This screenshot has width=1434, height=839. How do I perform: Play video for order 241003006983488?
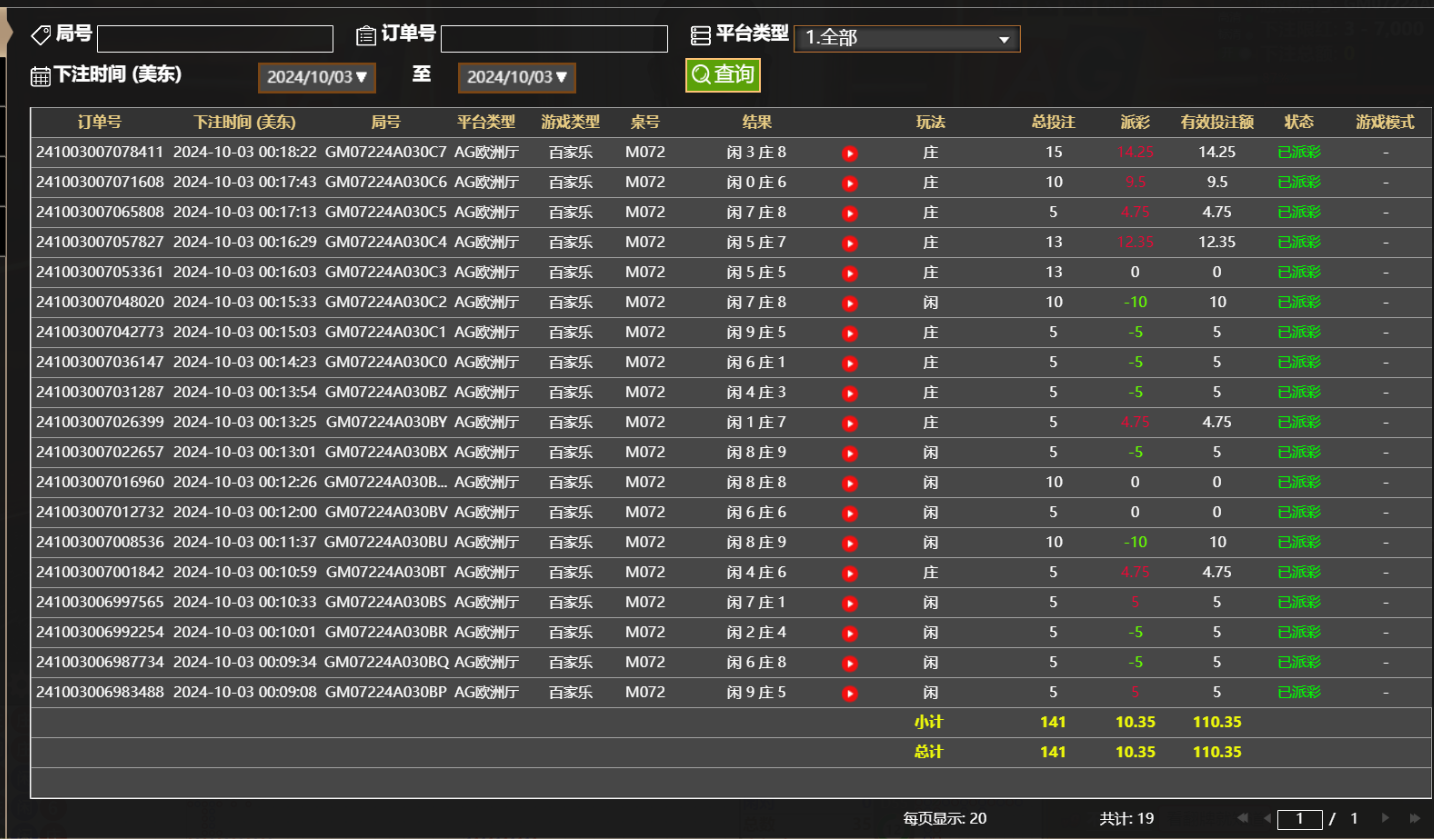click(850, 692)
